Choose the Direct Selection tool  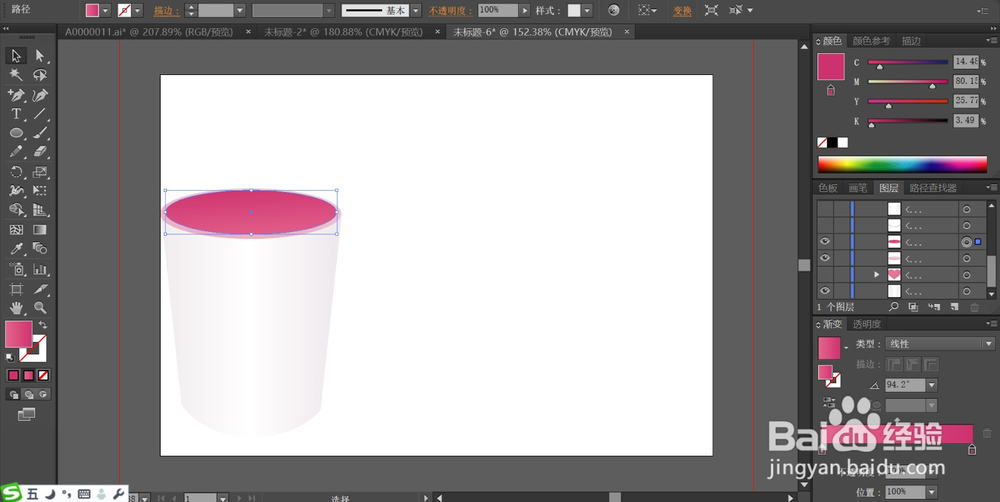tap(40, 56)
